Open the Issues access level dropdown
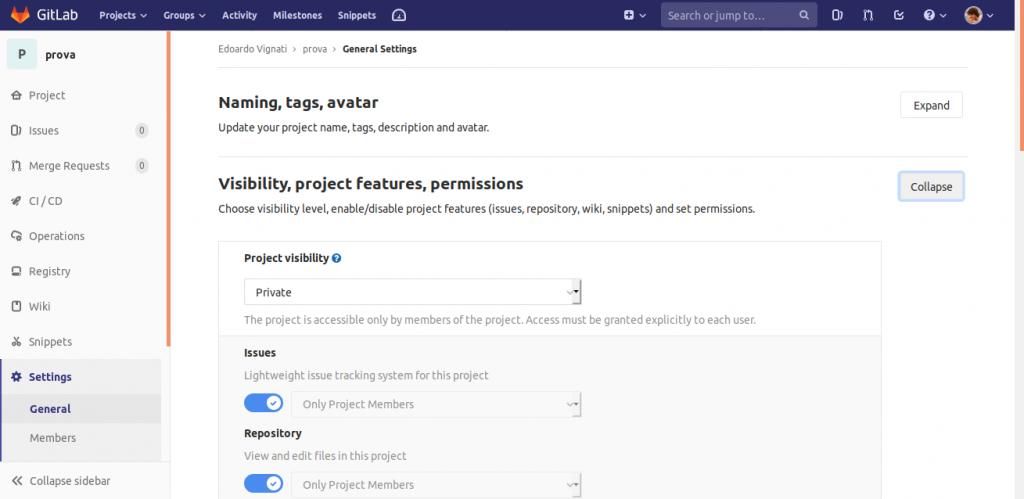1024x499 pixels. [436, 404]
